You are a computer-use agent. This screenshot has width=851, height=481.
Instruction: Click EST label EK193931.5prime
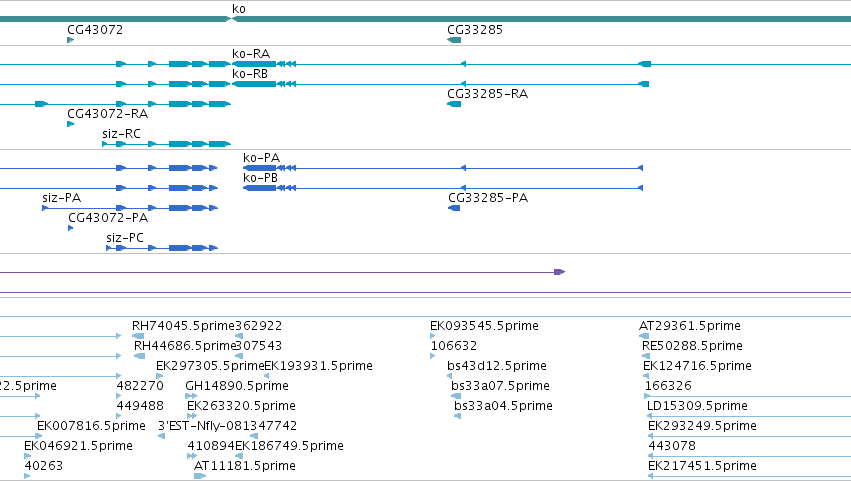319,366
